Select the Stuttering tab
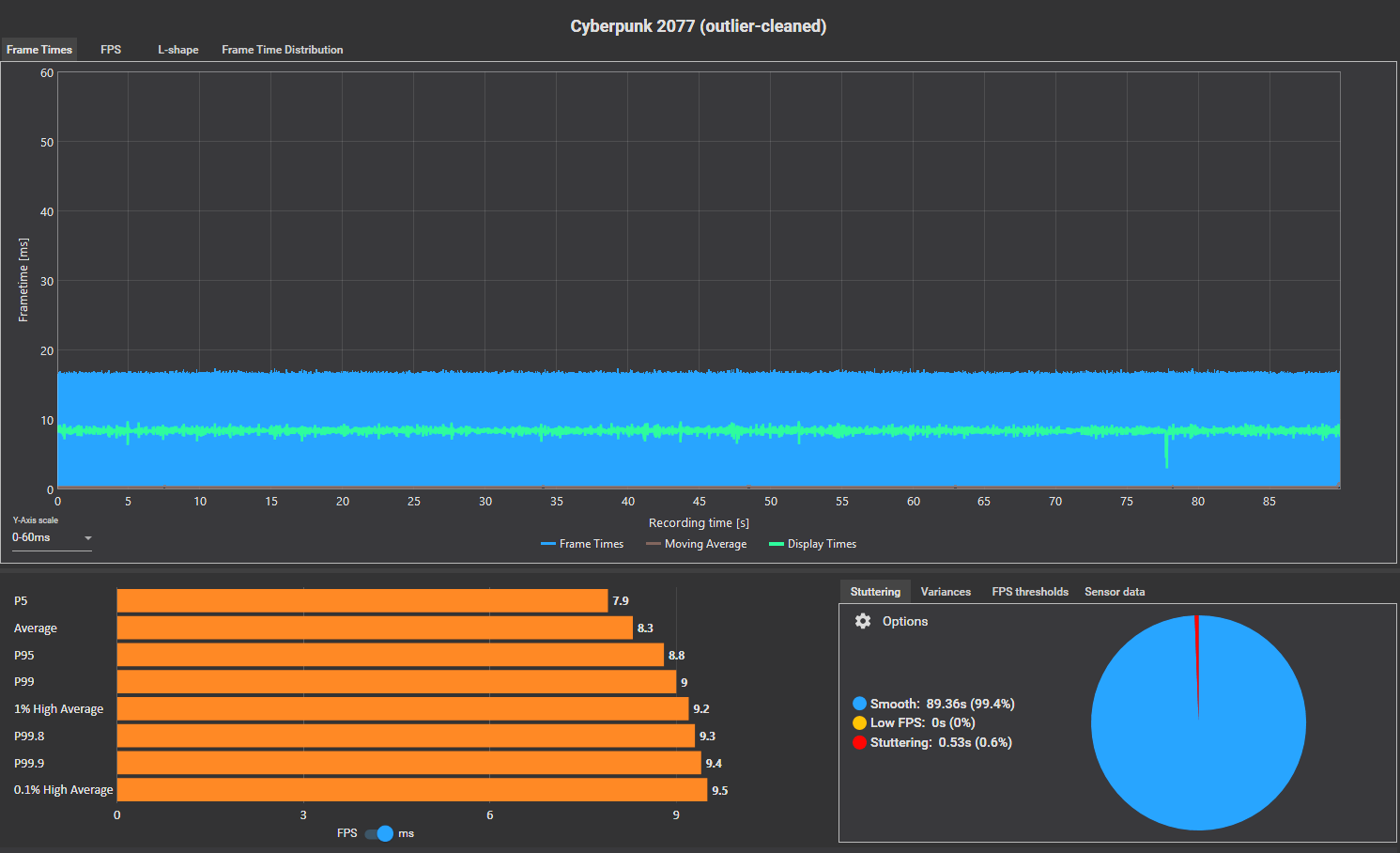This screenshot has height=853, width=1400. click(x=875, y=592)
